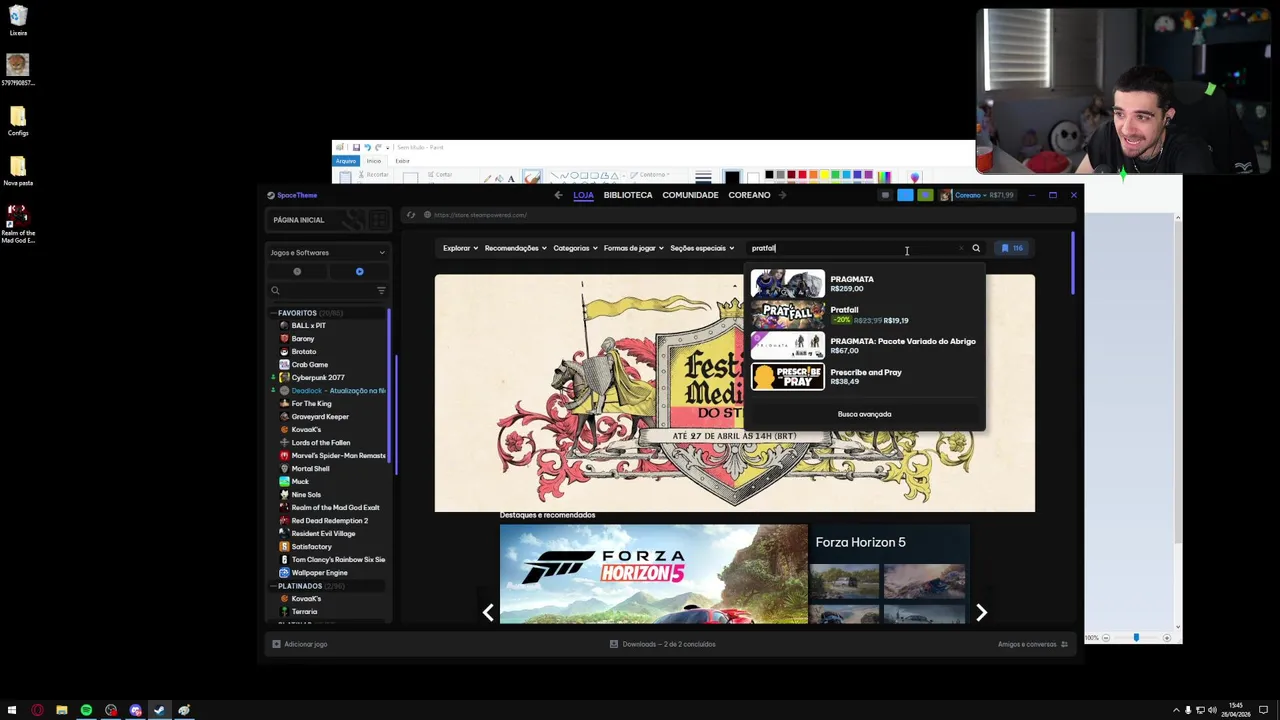Show next featured game in carousel
Screen dimensions: 1280x720
pyautogui.click(x=981, y=612)
